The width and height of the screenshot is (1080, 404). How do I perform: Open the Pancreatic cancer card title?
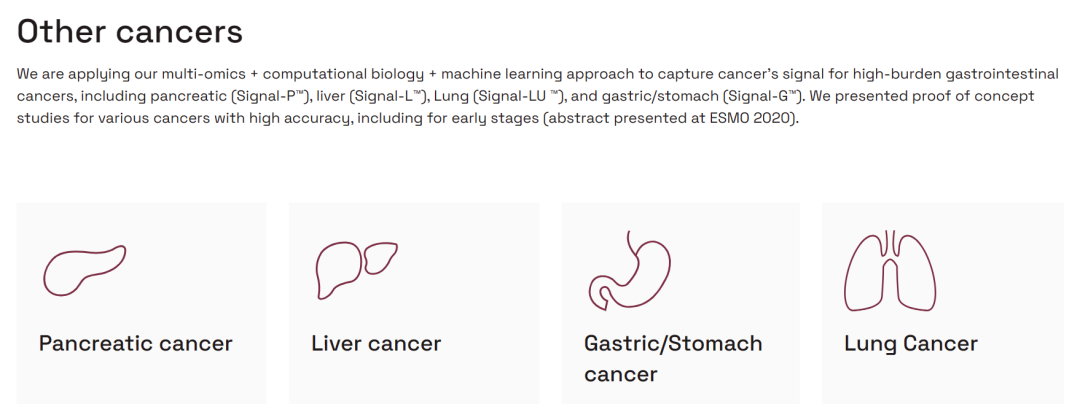[135, 344]
